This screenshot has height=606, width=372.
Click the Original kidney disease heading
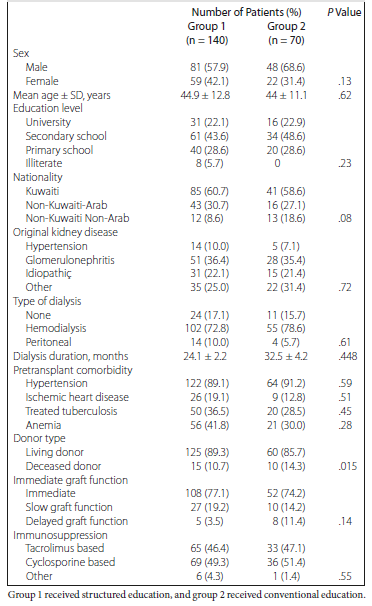coord(65,232)
